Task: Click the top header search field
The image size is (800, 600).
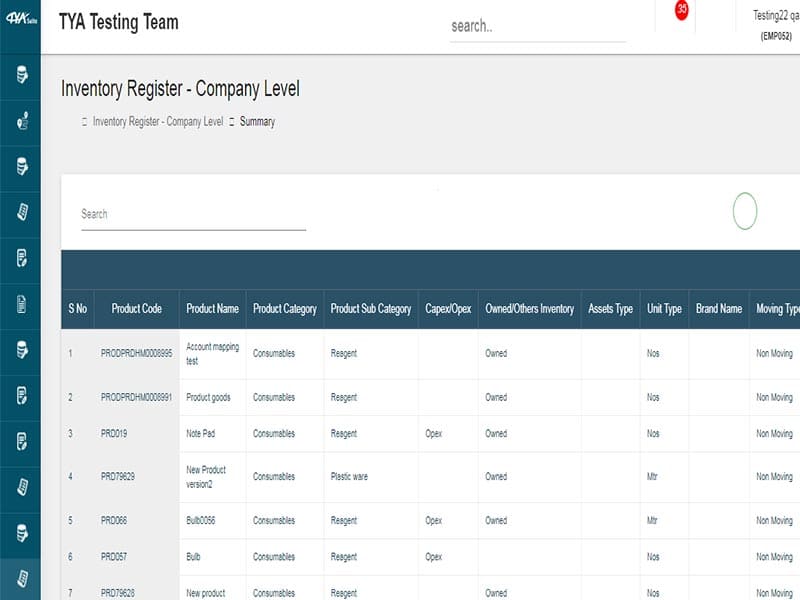Action: 537,26
